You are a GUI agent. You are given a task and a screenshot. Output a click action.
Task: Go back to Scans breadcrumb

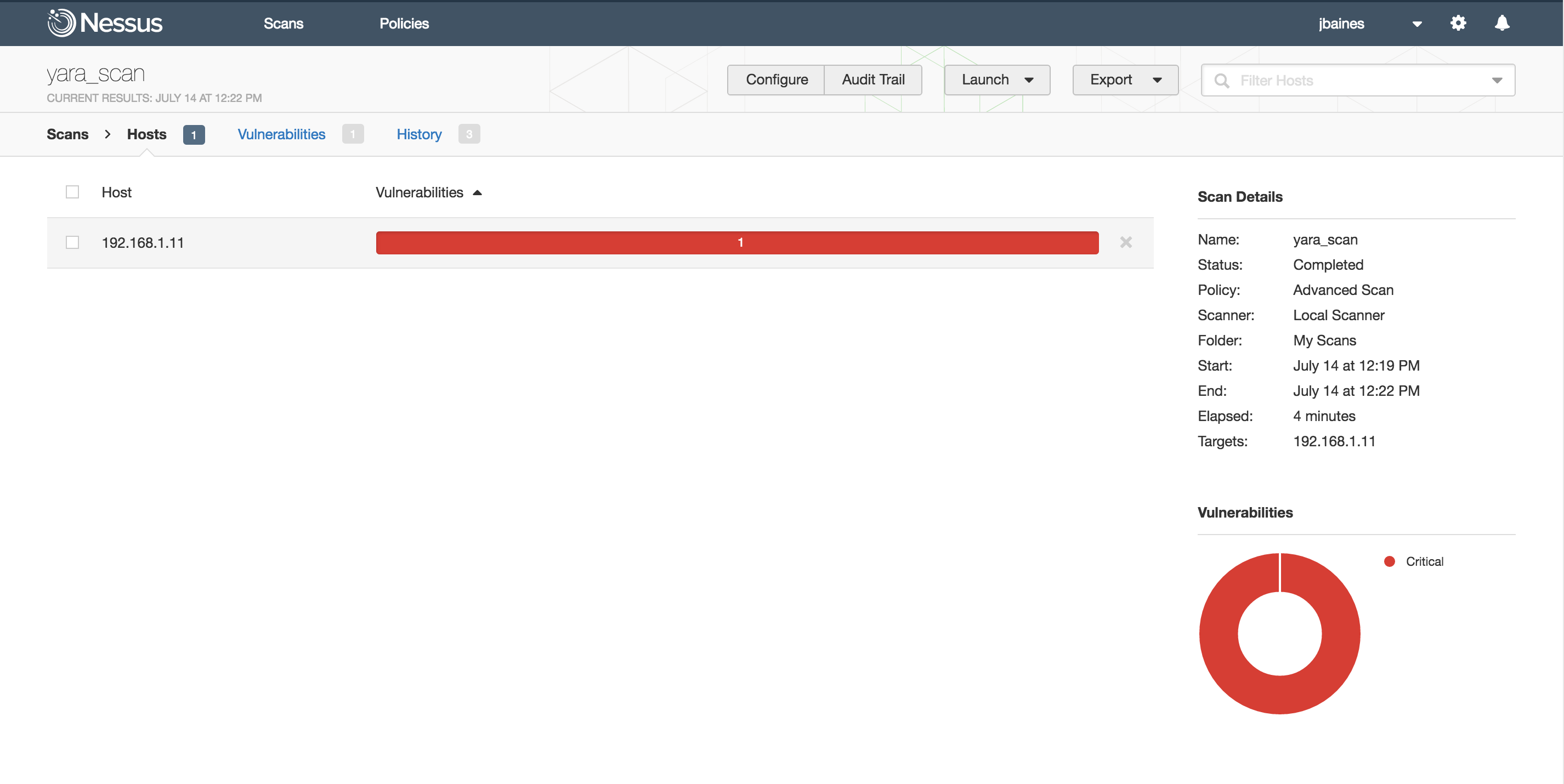tap(67, 134)
